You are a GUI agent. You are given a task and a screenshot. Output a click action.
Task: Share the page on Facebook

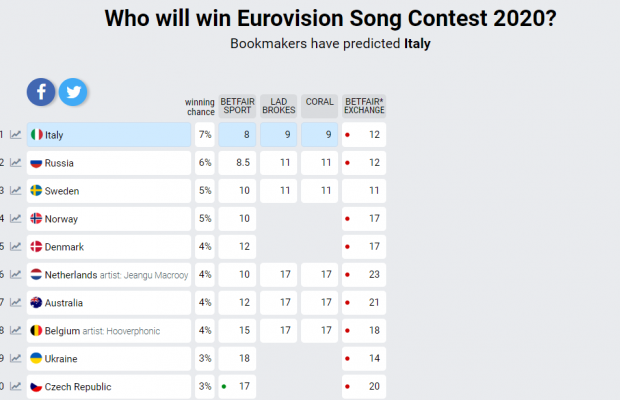[x=41, y=92]
